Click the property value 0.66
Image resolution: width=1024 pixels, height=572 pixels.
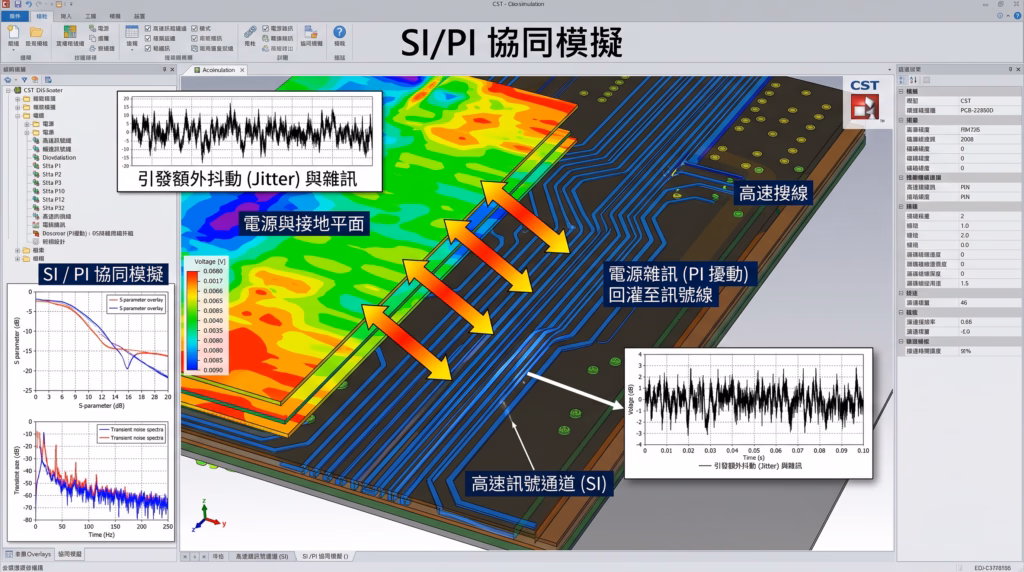[966, 322]
